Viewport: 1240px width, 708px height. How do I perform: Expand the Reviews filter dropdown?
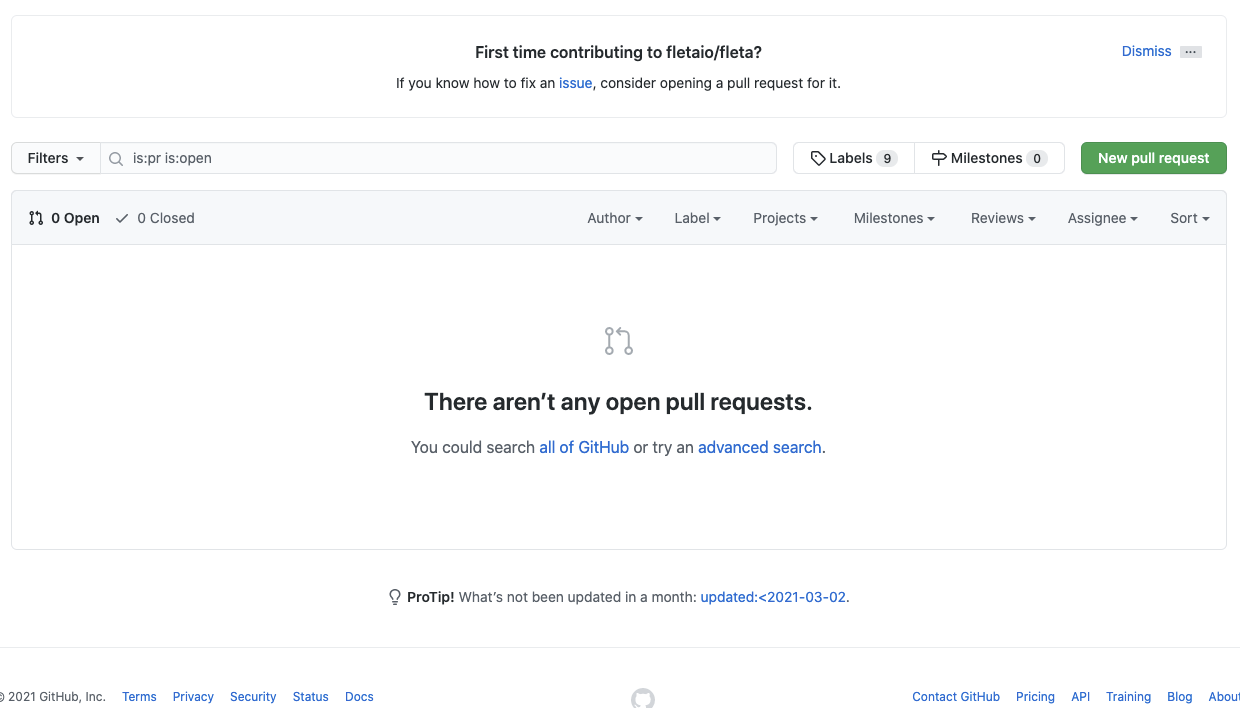tap(1003, 218)
